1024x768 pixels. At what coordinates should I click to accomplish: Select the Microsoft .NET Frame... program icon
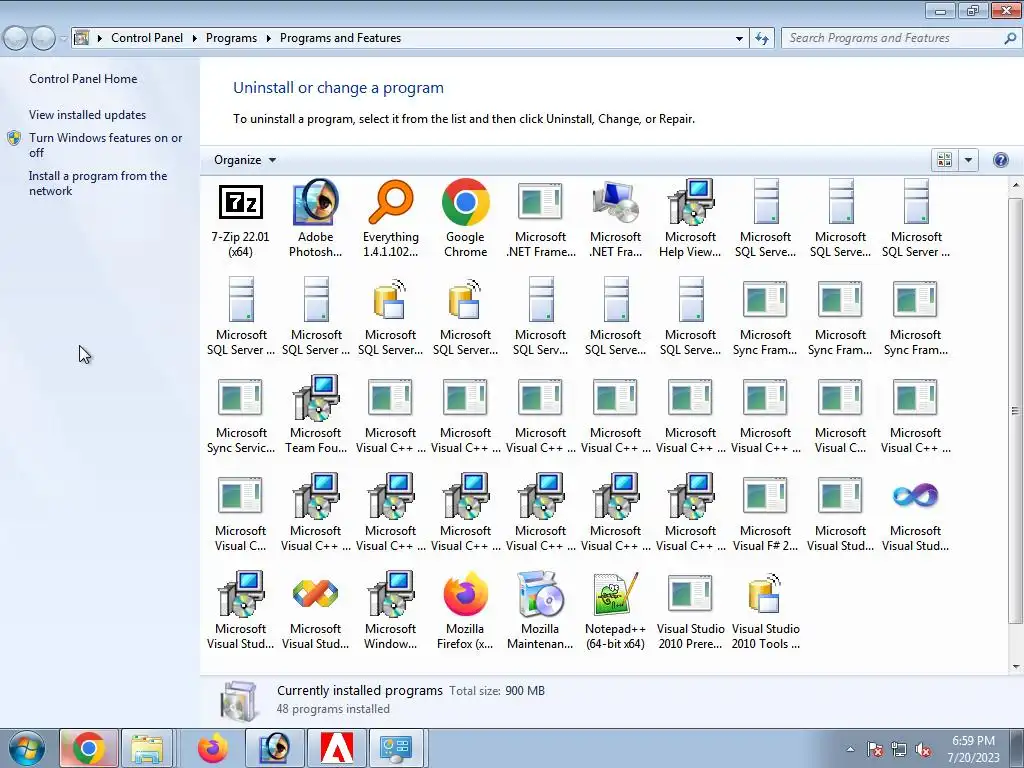pyautogui.click(x=540, y=219)
